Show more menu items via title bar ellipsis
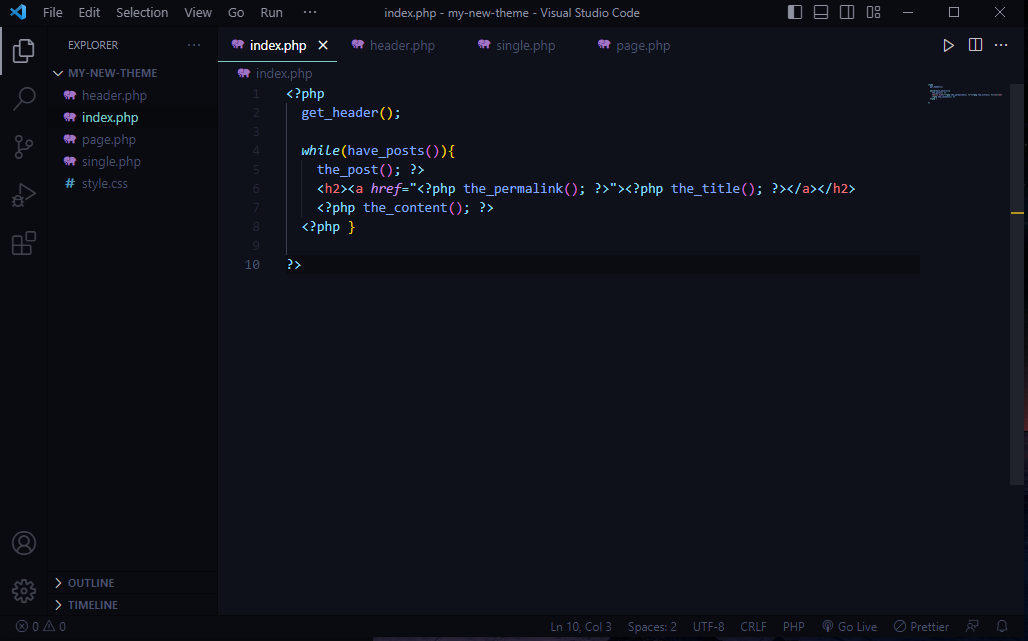 [310, 12]
